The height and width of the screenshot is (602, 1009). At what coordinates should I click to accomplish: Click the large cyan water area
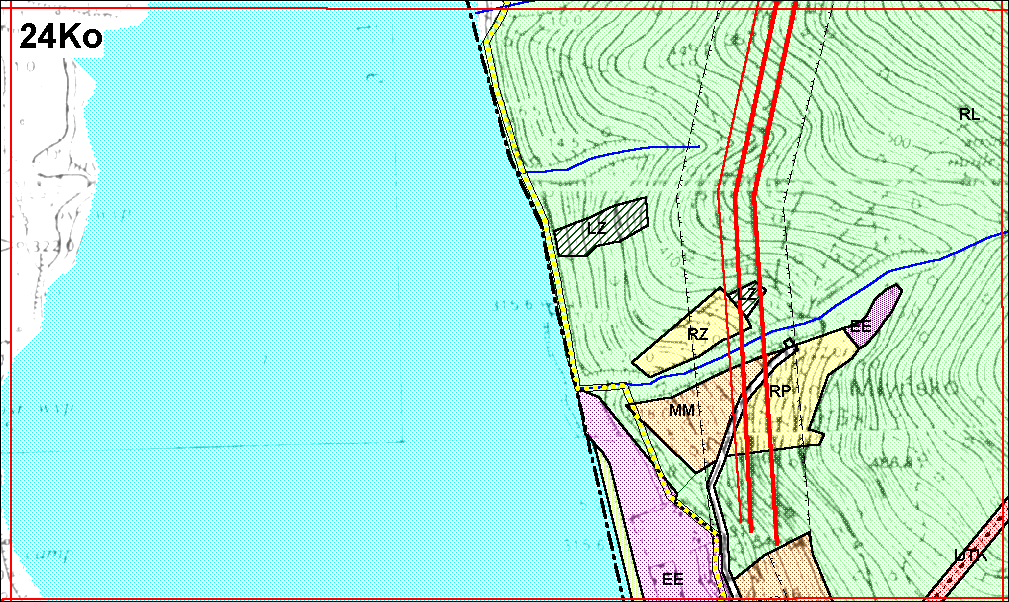coord(300,300)
